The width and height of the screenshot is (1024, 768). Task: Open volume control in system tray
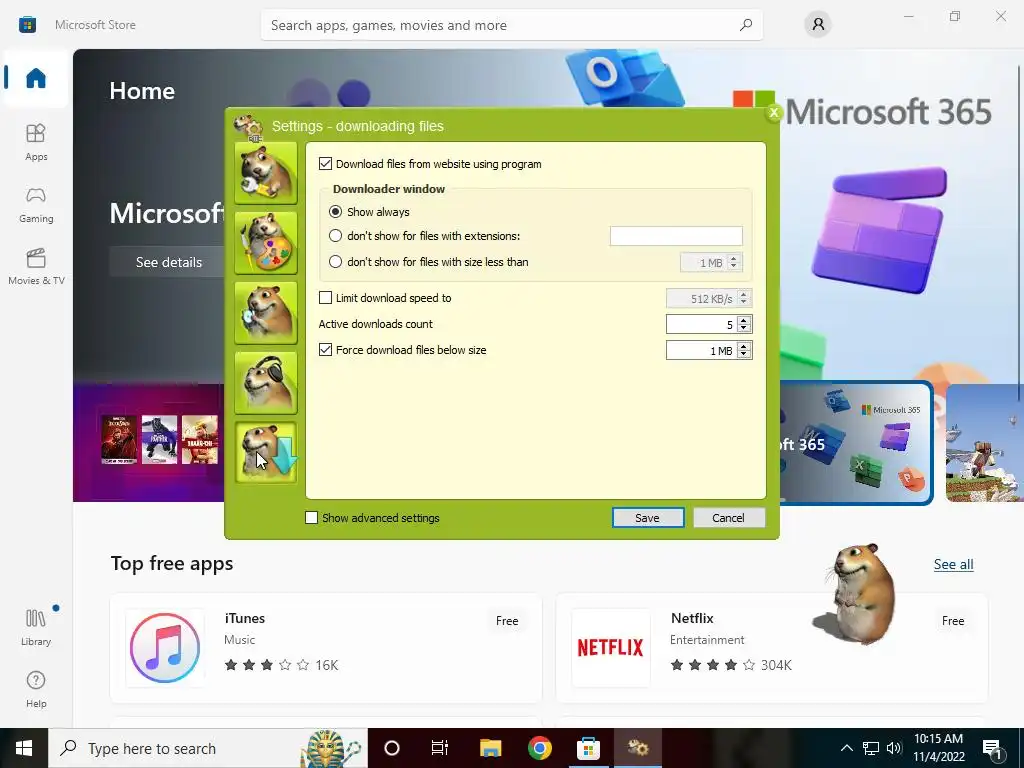[894, 748]
